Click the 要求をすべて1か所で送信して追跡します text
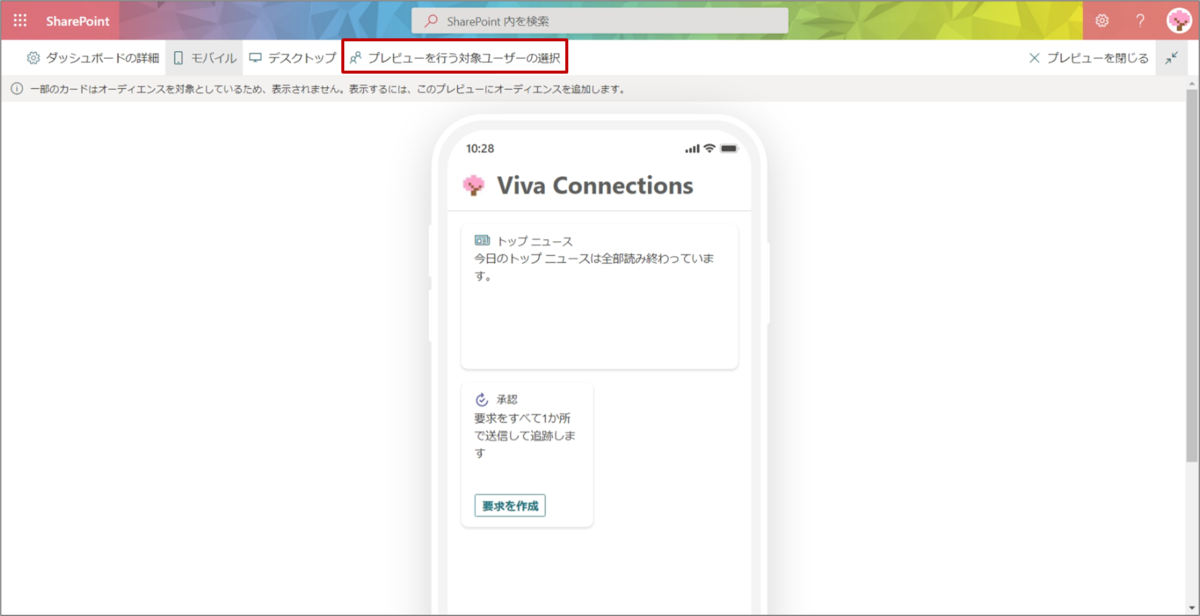Viewport: 1200px width, 616px height. (525, 435)
